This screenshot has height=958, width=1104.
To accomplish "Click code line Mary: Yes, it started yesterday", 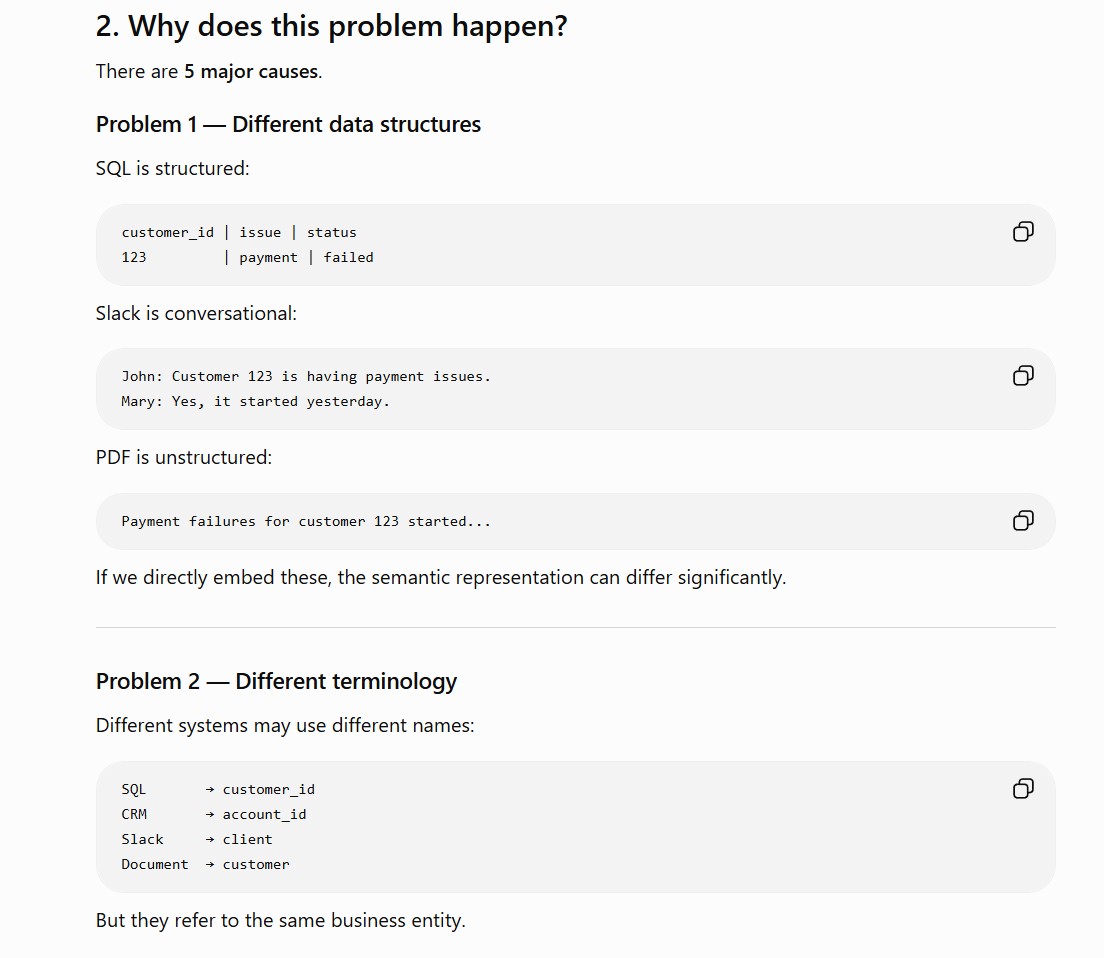I will tap(255, 402).
